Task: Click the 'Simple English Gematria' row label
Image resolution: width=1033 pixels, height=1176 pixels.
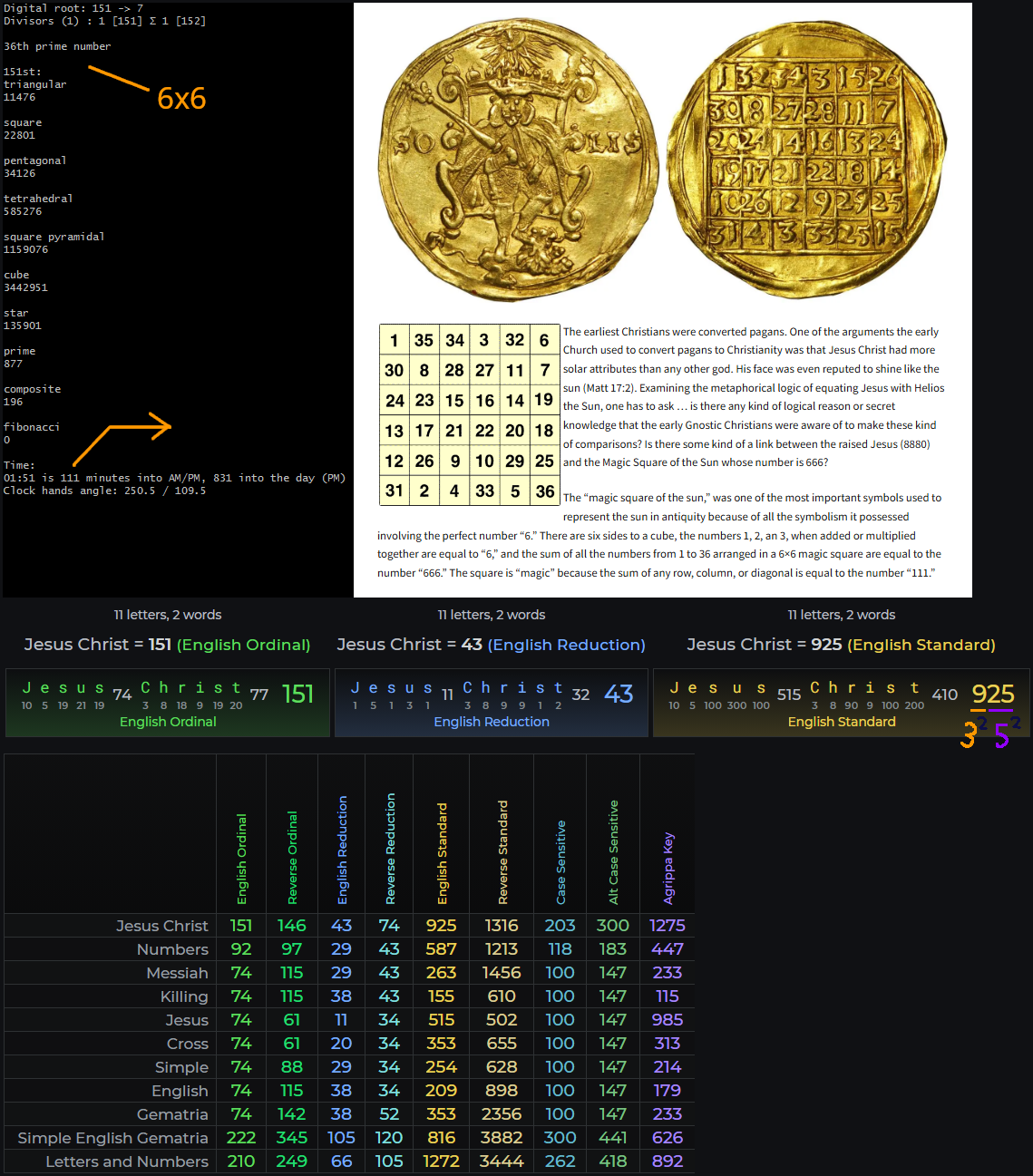Action: click(x=113, y=1138)
